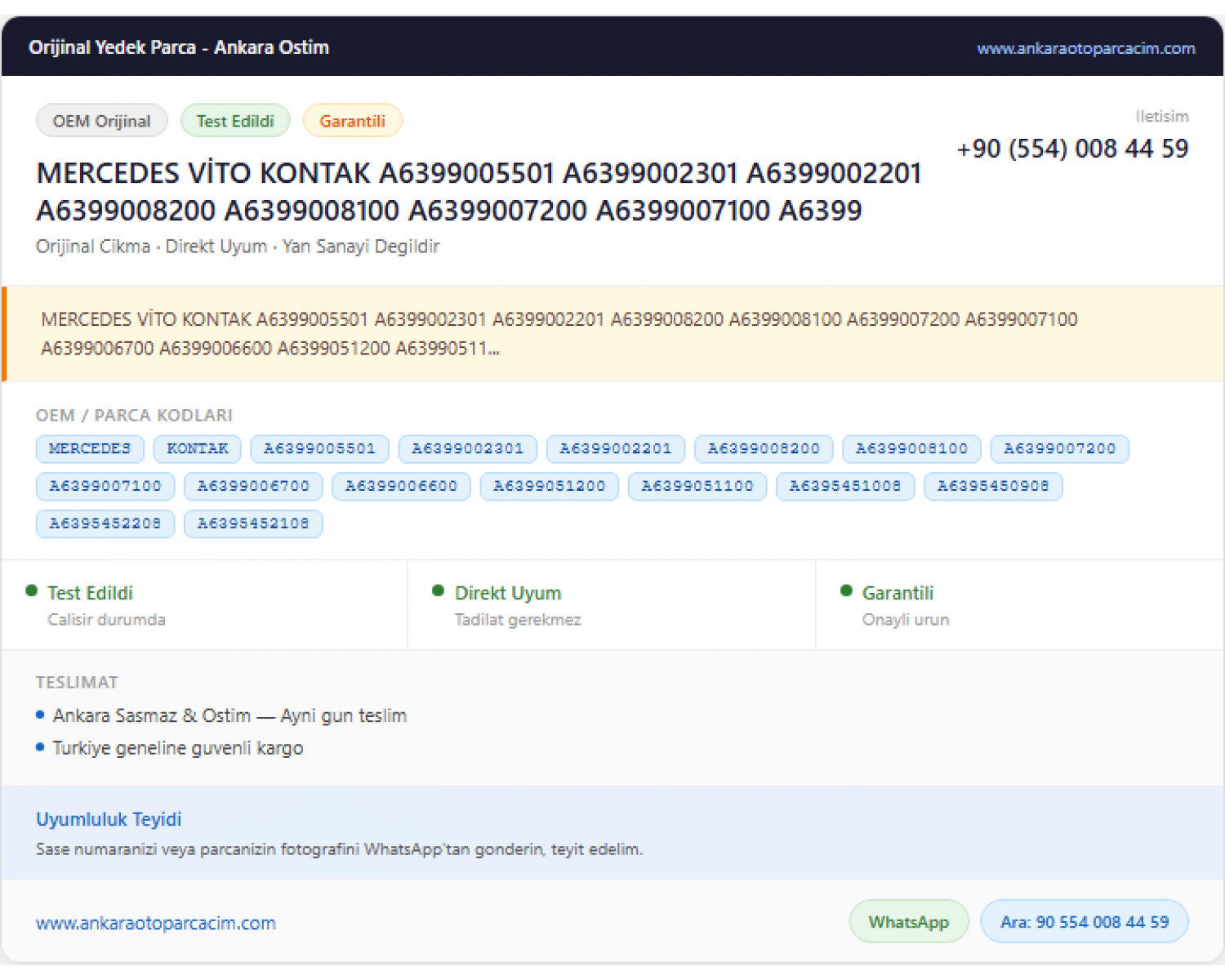The image size is (1225, 980).
Task: Select the A6395452108 code chip
Action: pos(253,523)
